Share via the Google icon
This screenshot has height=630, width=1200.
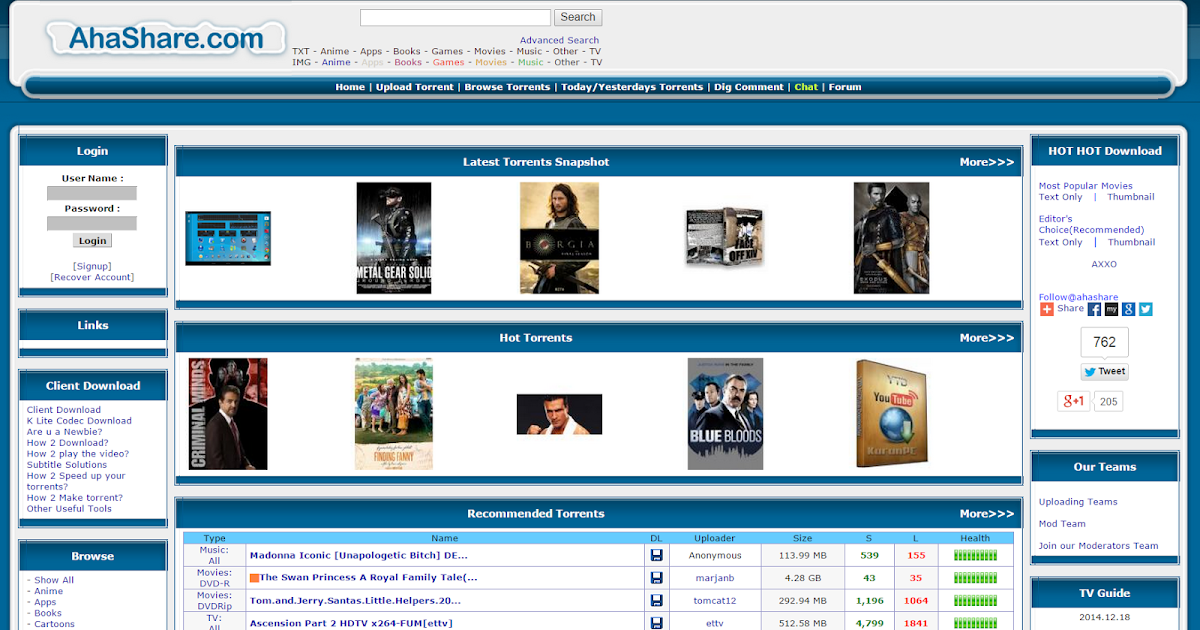(x=1128, y=309)
